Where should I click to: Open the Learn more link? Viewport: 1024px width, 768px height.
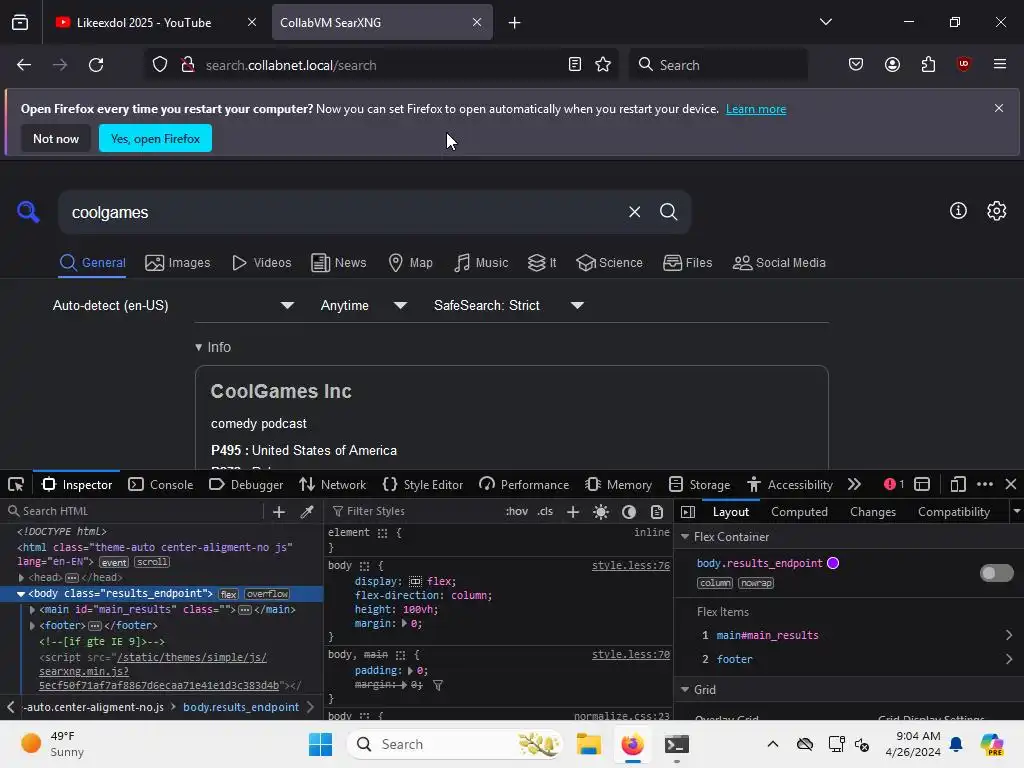pyautogui.click(x=756, y=109)
